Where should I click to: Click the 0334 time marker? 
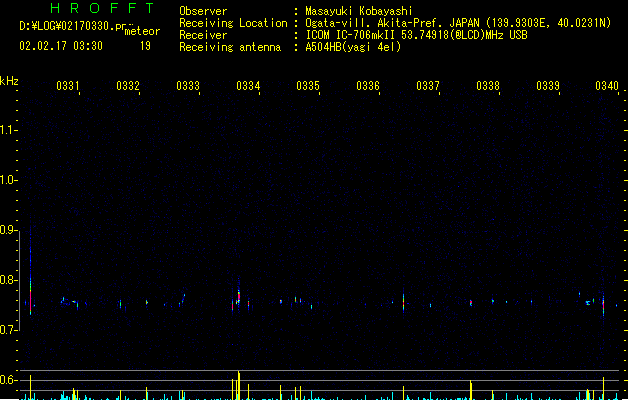click(248, 85)
